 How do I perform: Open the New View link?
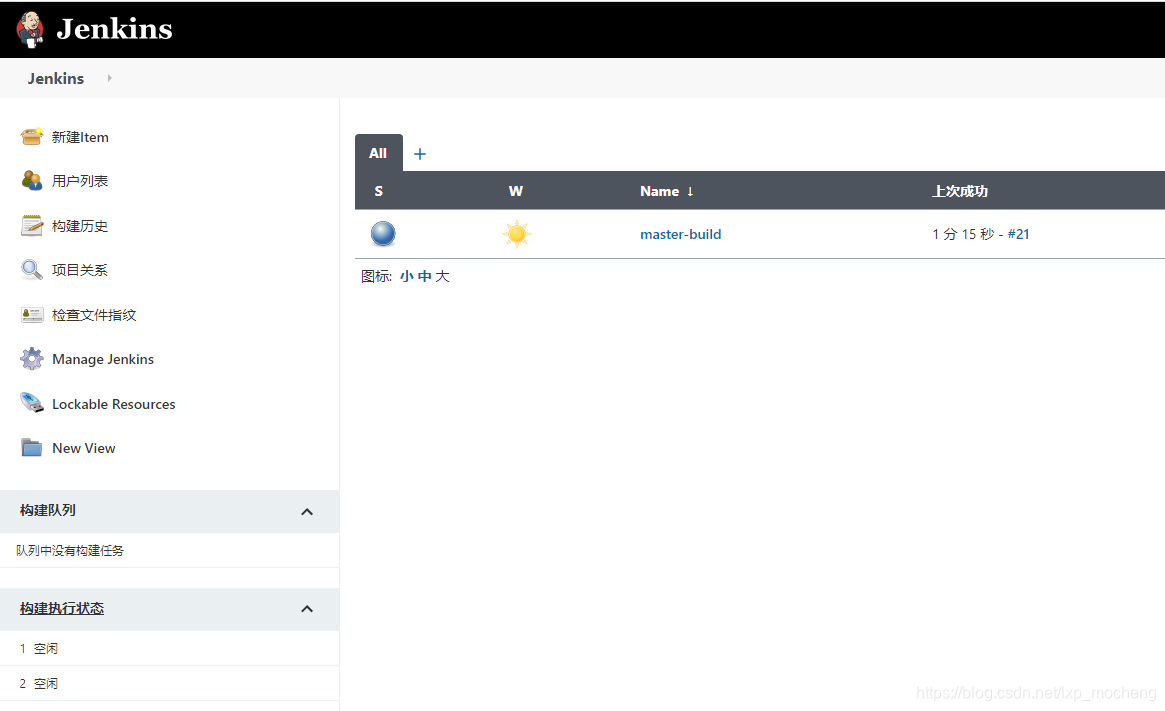(x=84, y=449)
